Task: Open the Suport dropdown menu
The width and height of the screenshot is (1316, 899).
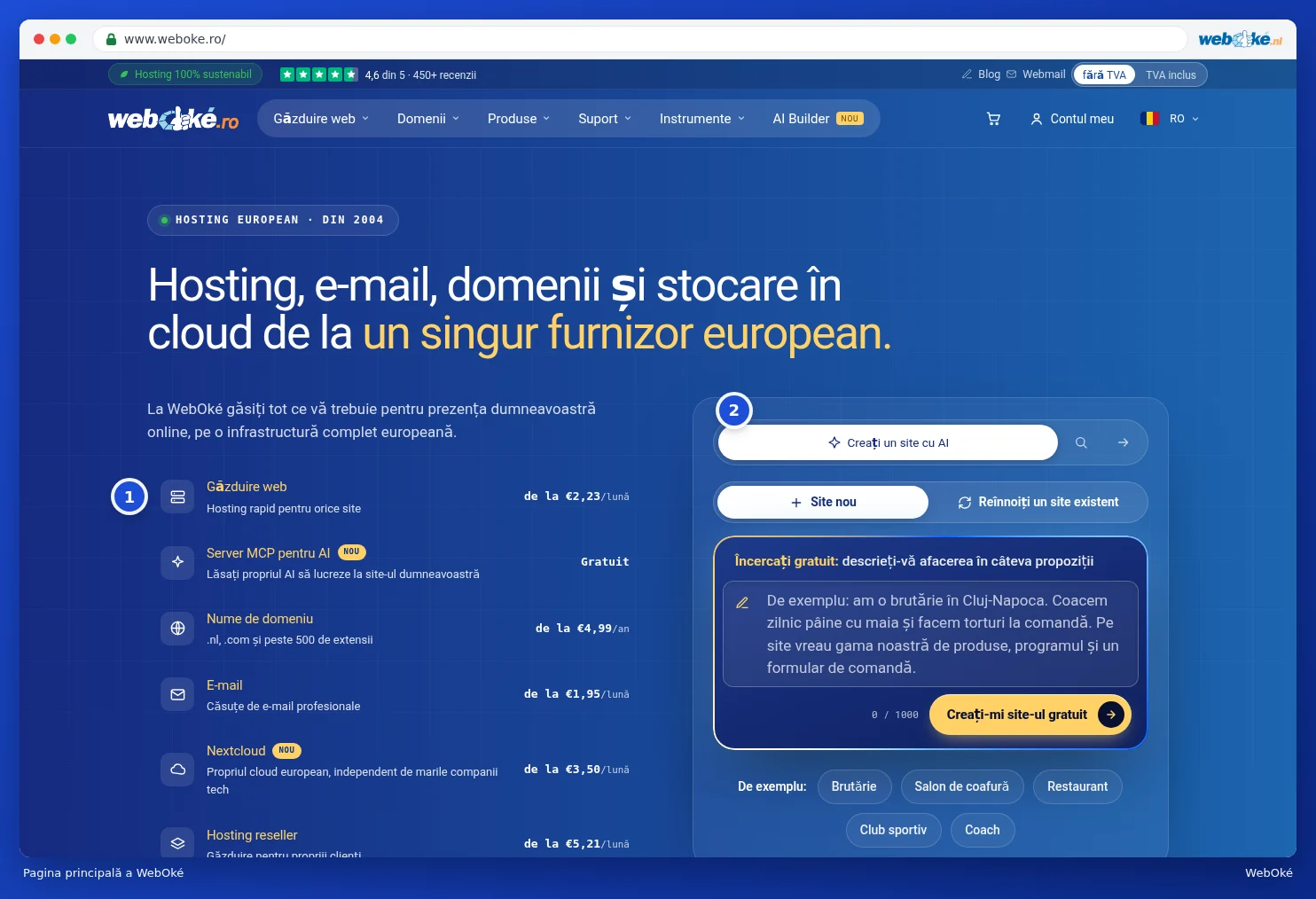Action: (x=605, y=119)
